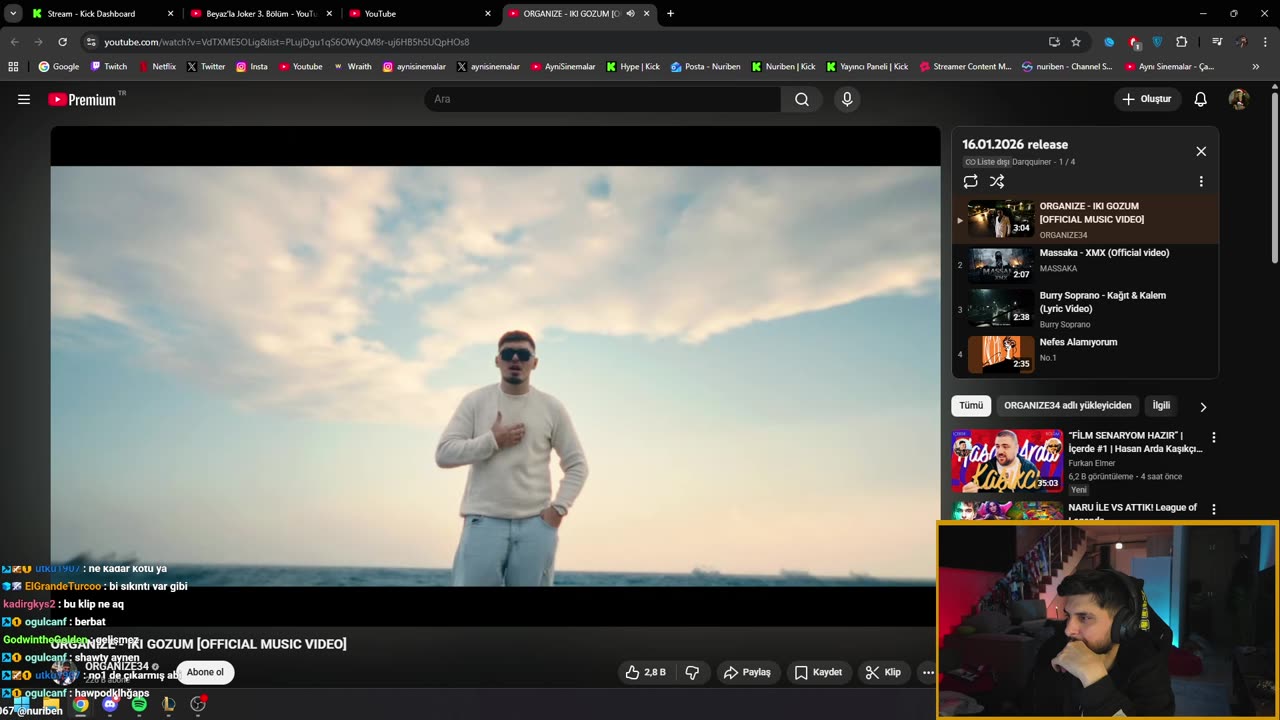Open the playlist three-dot options menu
This screenshot has height=720, width=1280.
click(x=1201, y=181)
